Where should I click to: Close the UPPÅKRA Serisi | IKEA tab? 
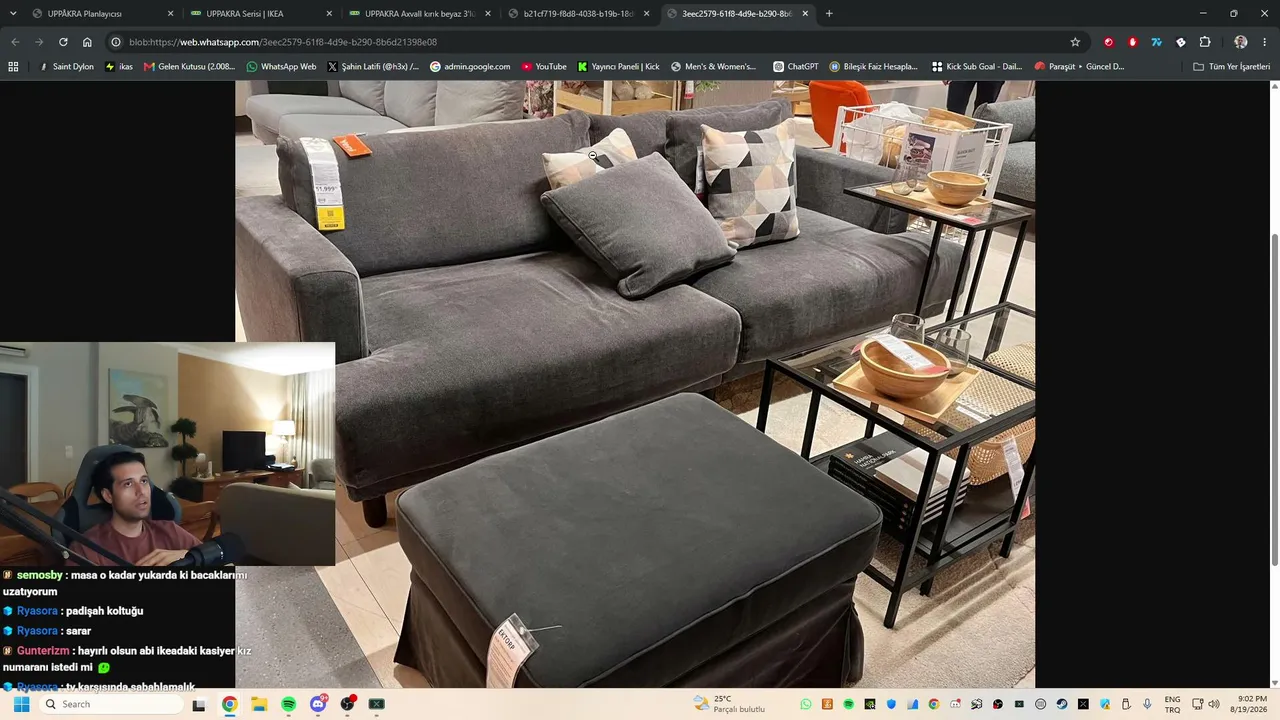pyautogui.click(x=329, y=14)
